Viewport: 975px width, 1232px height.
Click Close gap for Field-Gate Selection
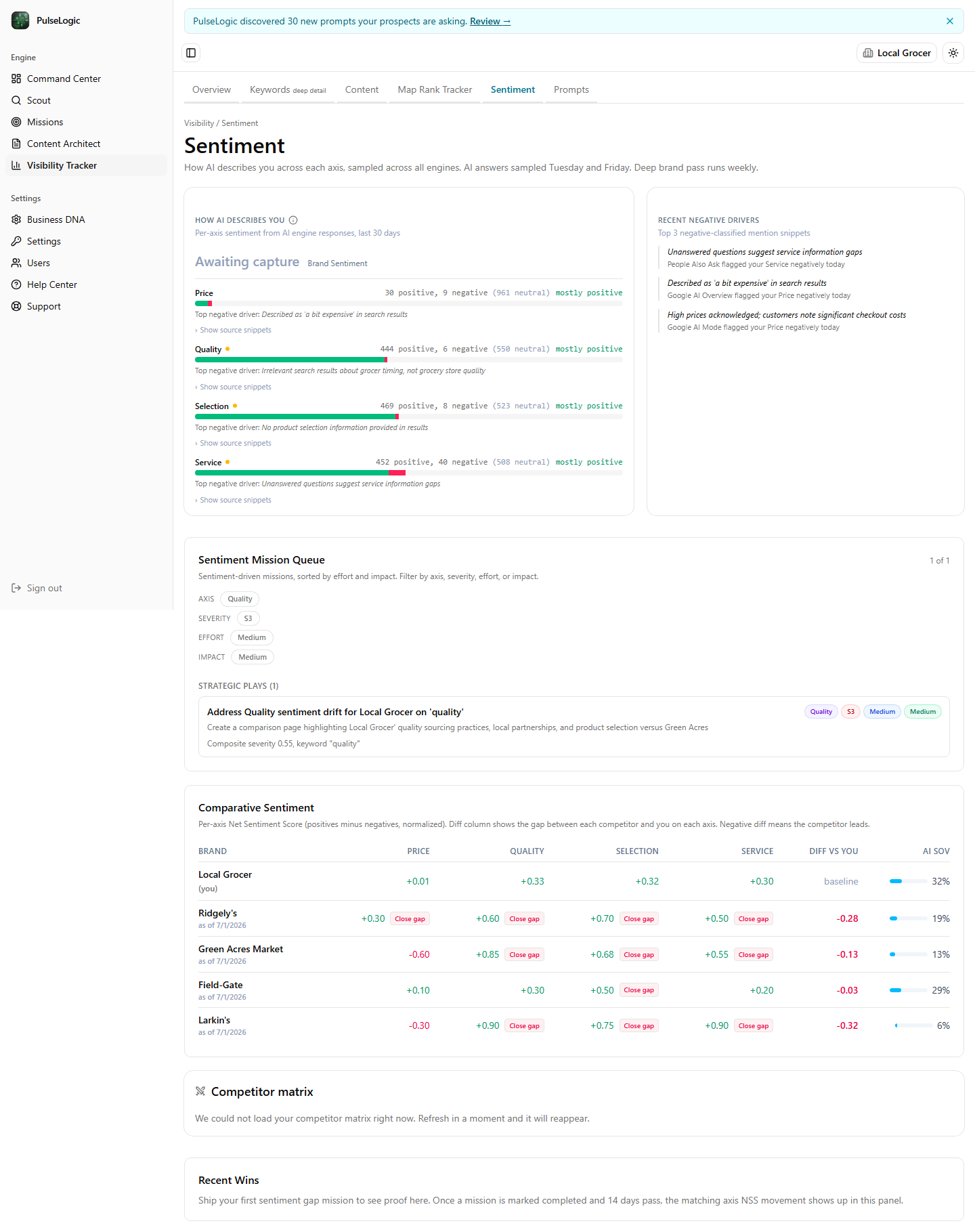tap(638, 990)
